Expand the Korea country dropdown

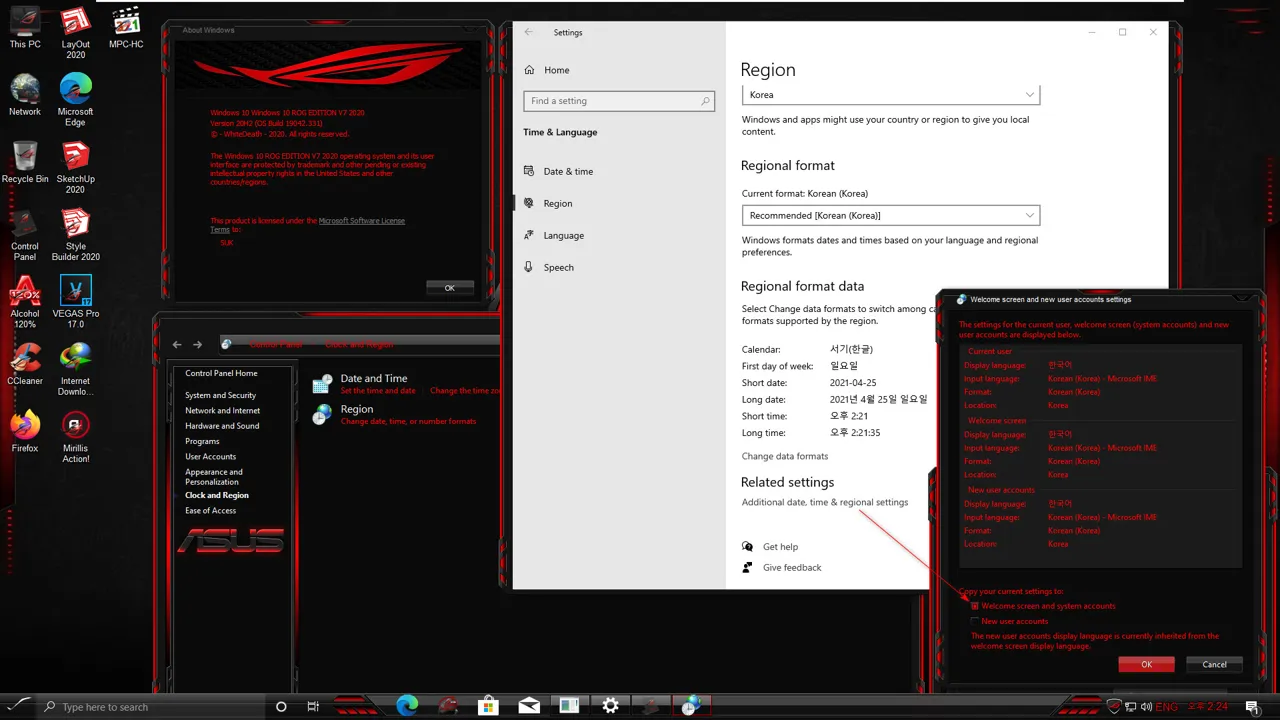890,95
